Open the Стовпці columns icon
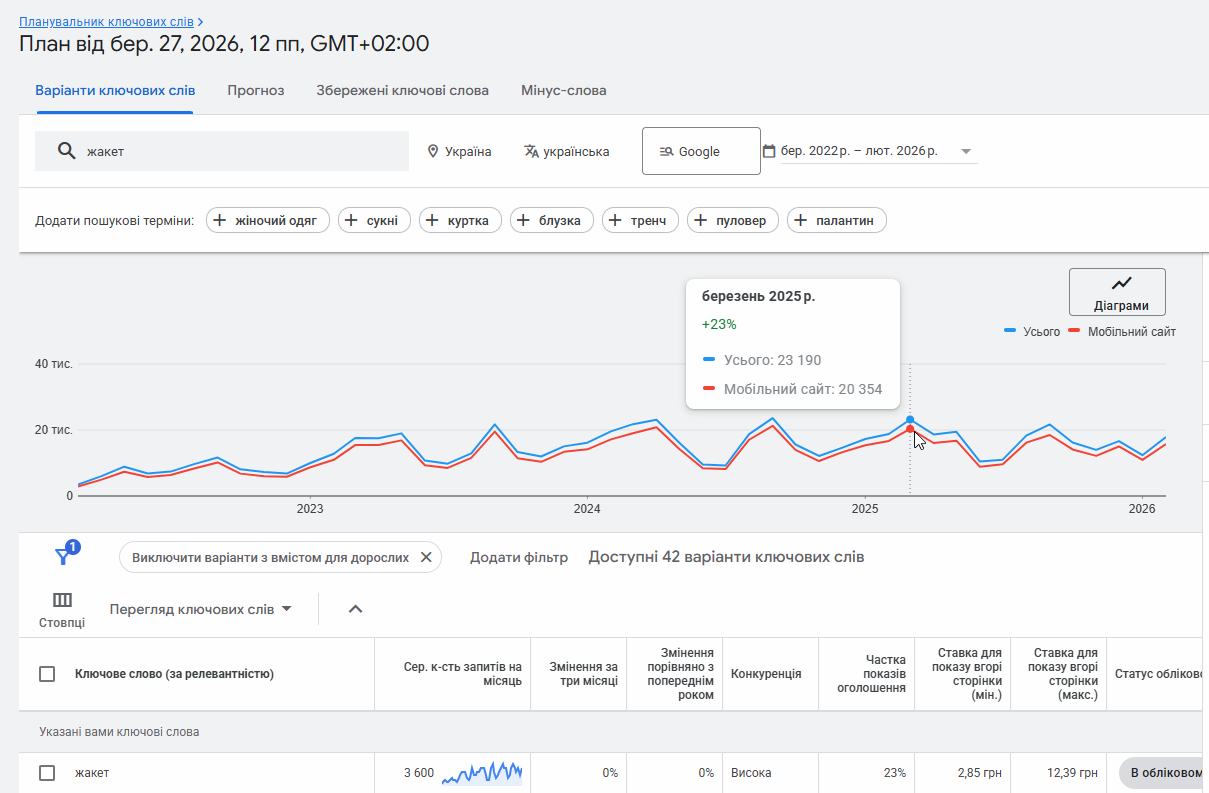1209x793 pixels. coord(62,600)
